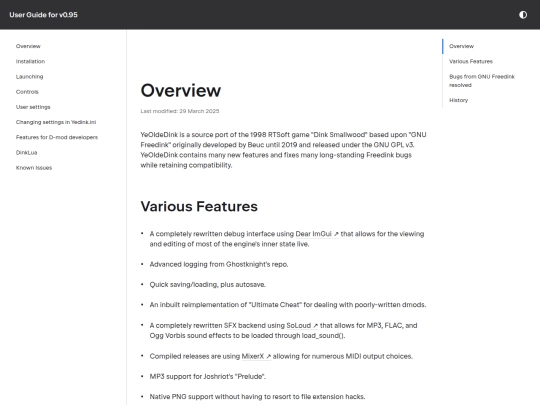Click the Overview page heading
The height and width of the screenshot is (405, 540).
181,91
